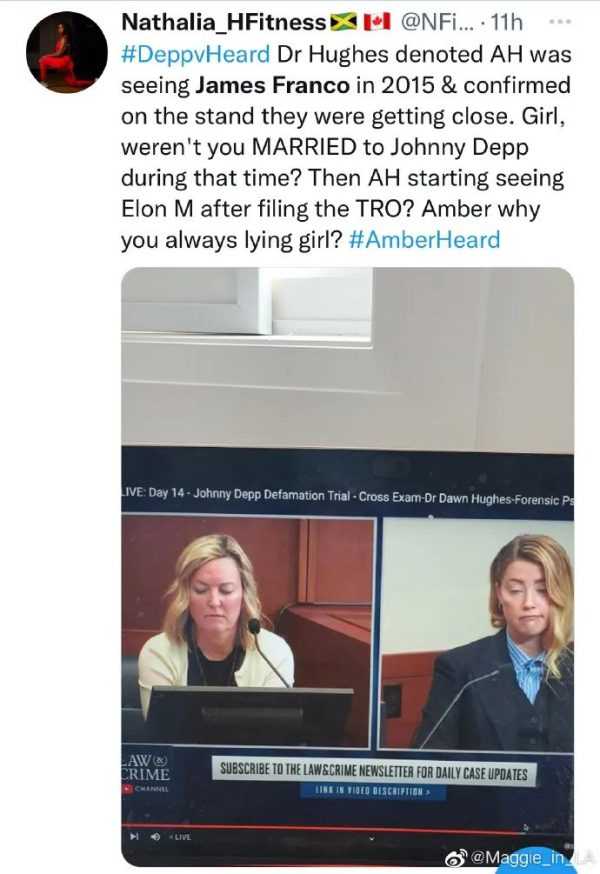Open Nathalia_HFitness profile picture
The width and height of the screenshot is (600, 874).
[x=66, y=52]
